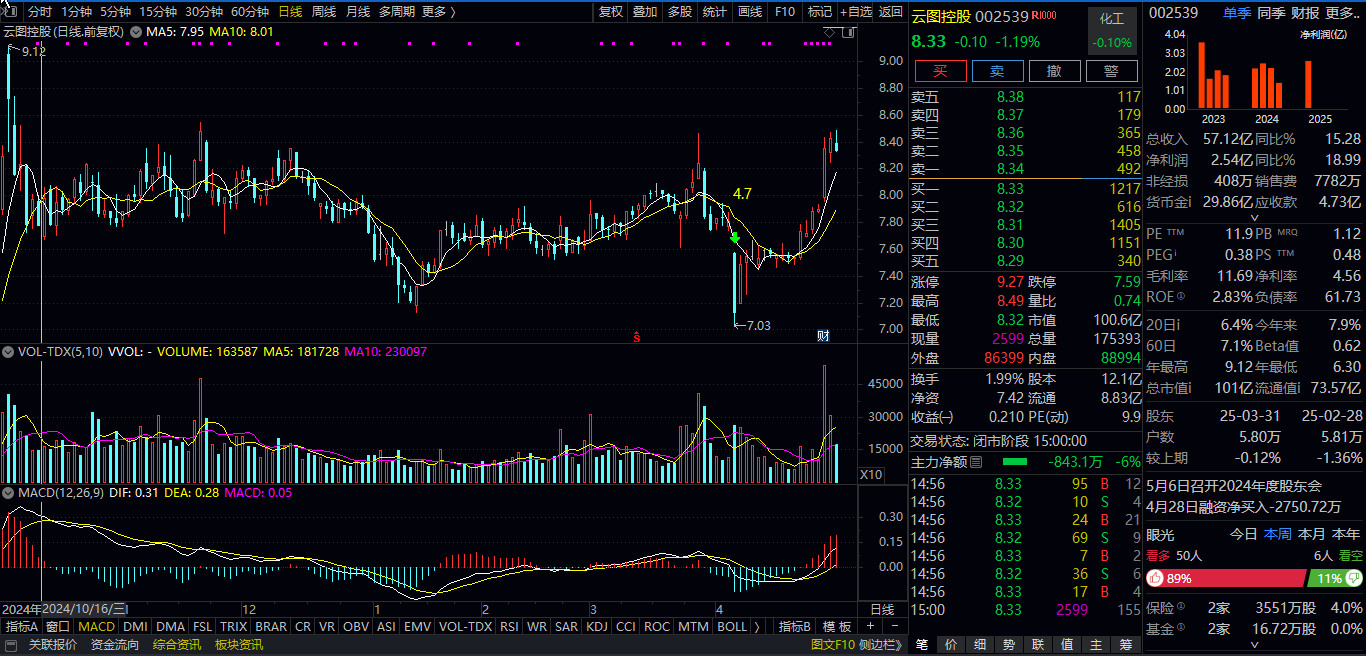The width and height of the screenshot is (1366, 656).
Task: Open the 指标A indicator group
Action: pos(21,627)
